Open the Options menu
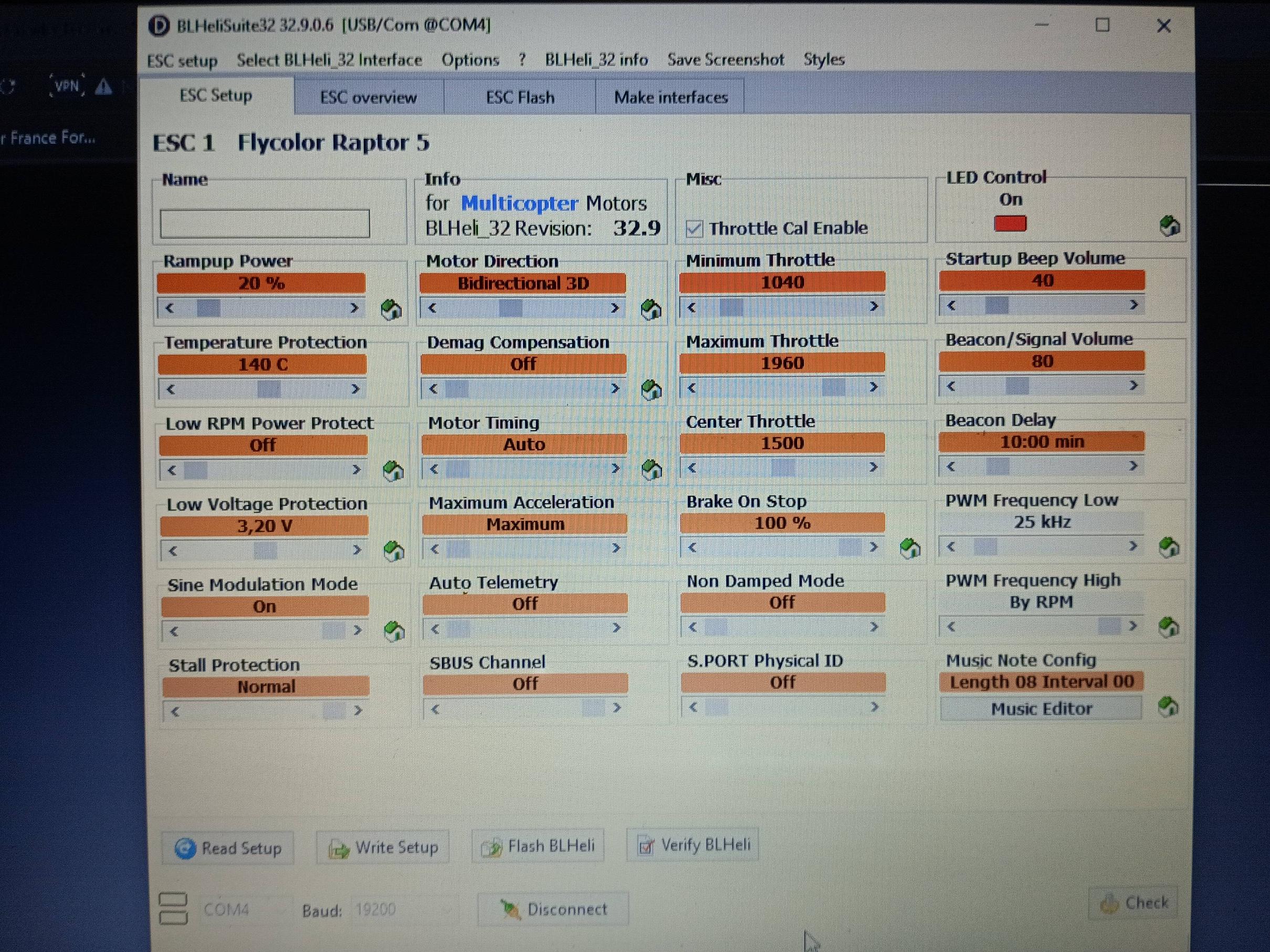The image size is (1270, 952). coord(470,60)
